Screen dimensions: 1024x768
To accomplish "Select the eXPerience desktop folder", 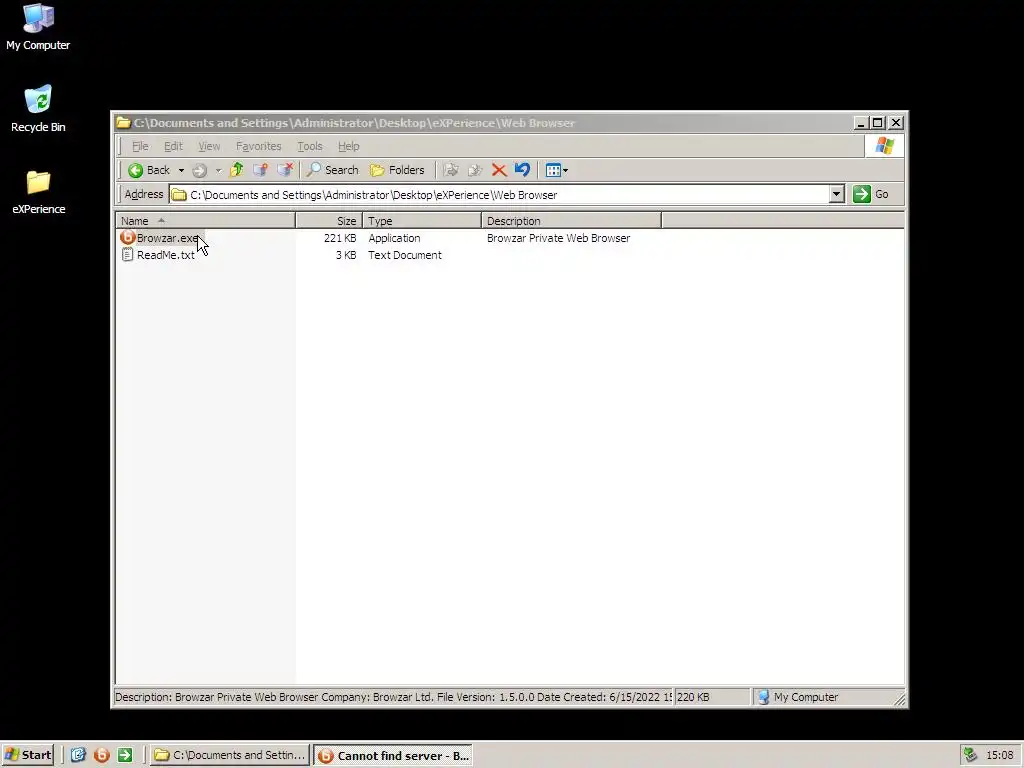I will click(39, 193).
